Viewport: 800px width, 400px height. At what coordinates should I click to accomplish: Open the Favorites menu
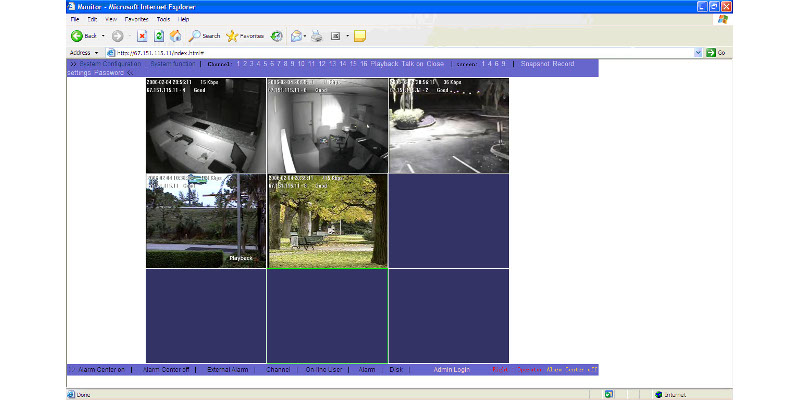136,19
